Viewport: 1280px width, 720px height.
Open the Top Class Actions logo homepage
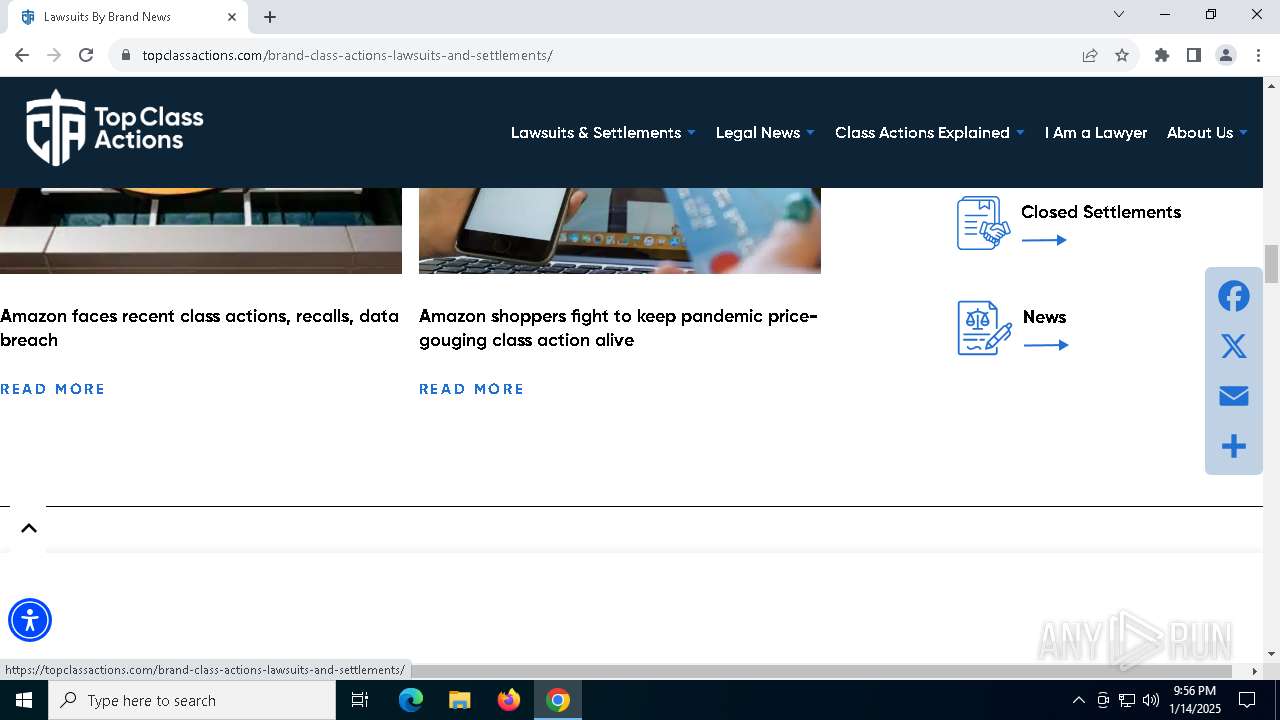pyautogui.click(x=114, y=127)
